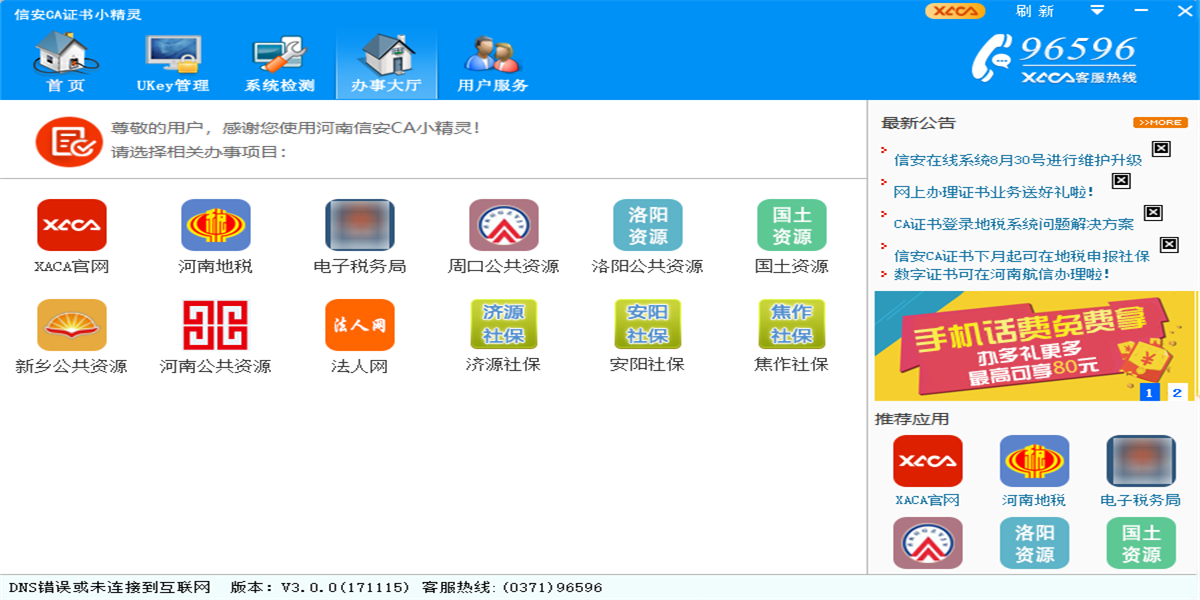Expand the title bar dropdown arrow menu
1200x600 pixels.
1097,11
